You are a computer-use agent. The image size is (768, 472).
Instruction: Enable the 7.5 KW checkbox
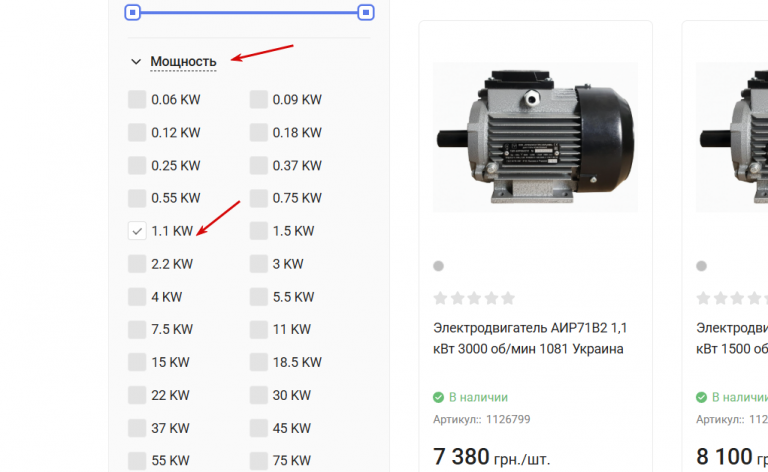click(x=137, y=329)
